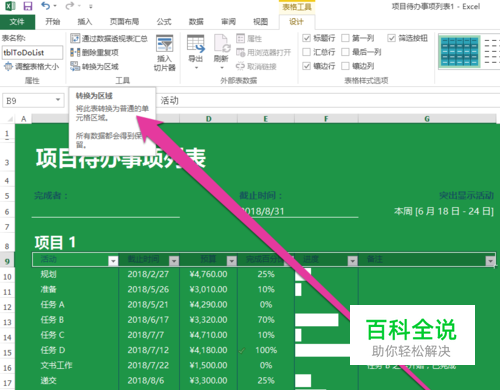Click the 导出 export icon
Image resolution: width=500 pixels, height=390 pixels.
(x=196, y=44)
